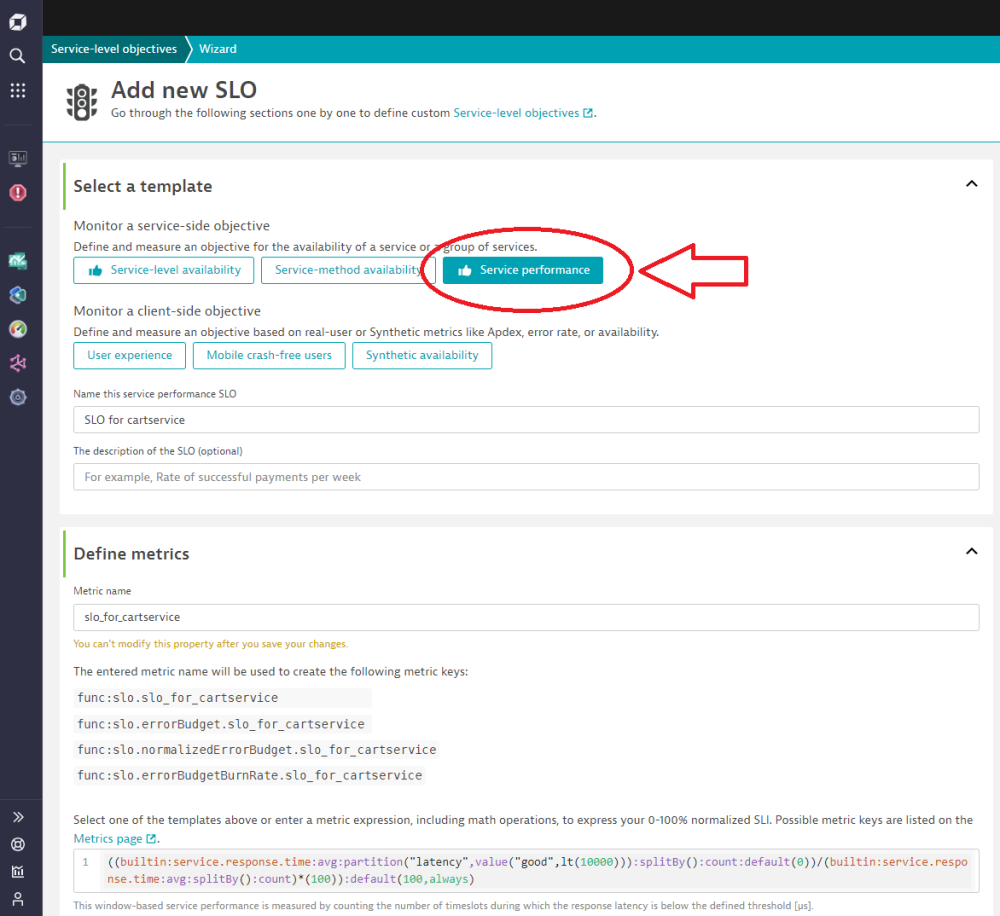Open the settings gear in the sidebar

tap(17, 397)
